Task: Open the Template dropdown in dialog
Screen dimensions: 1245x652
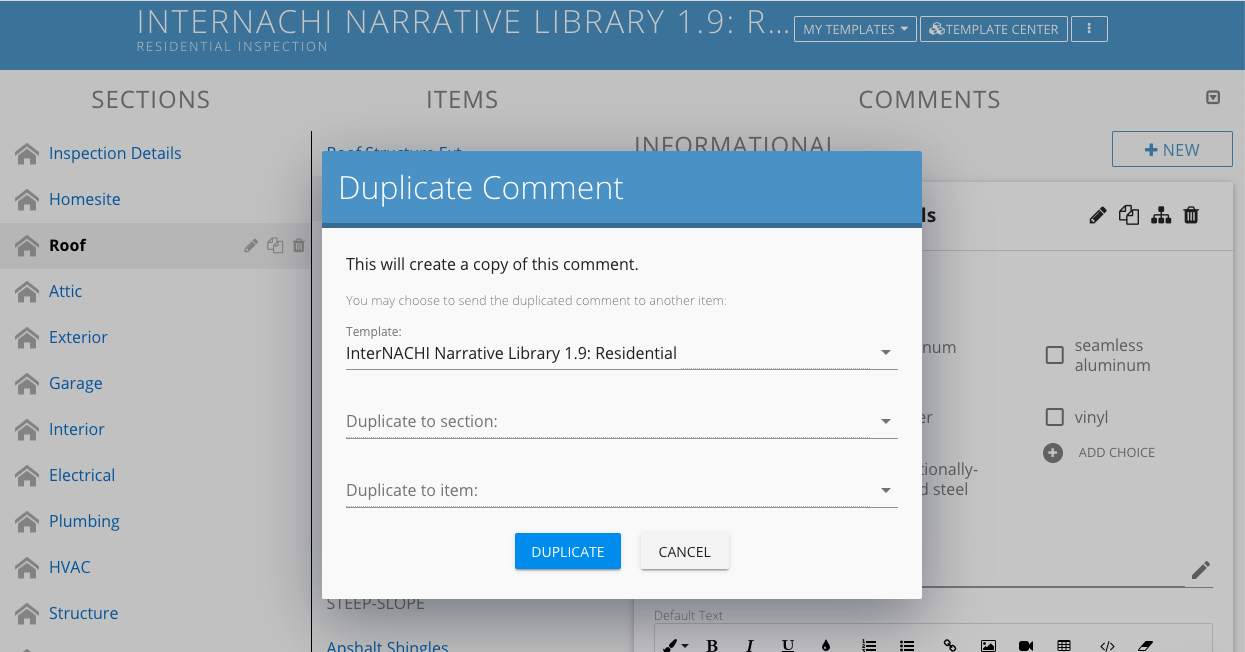Action: 621,353
